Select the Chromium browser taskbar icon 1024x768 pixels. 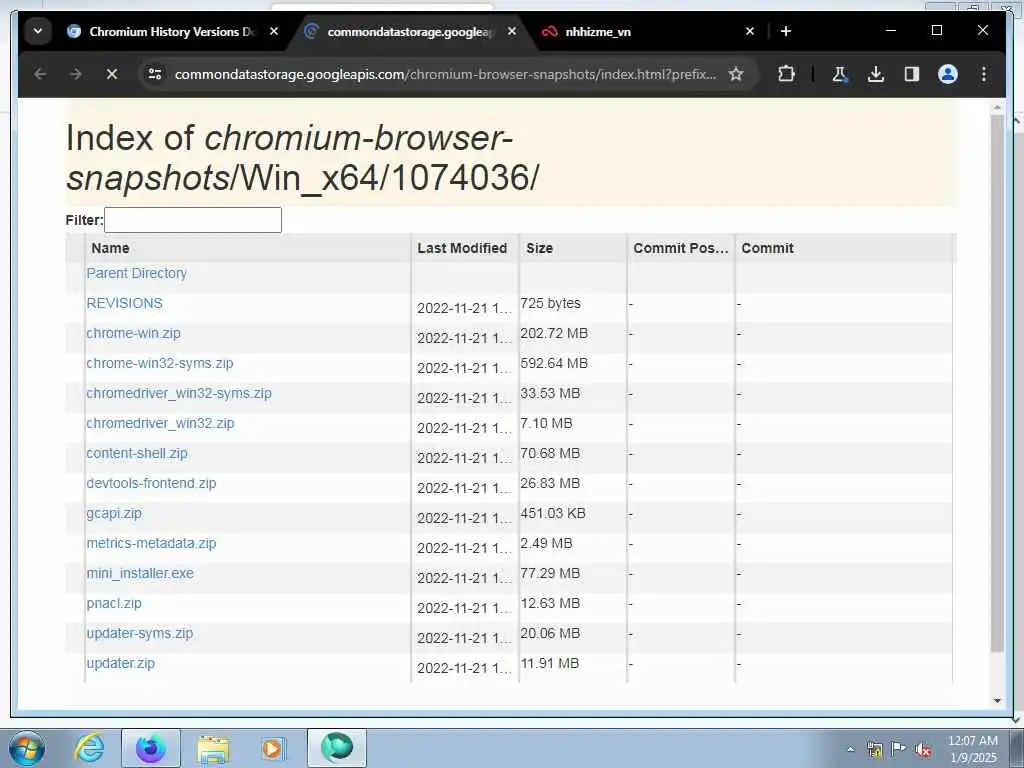pos(337,748)
